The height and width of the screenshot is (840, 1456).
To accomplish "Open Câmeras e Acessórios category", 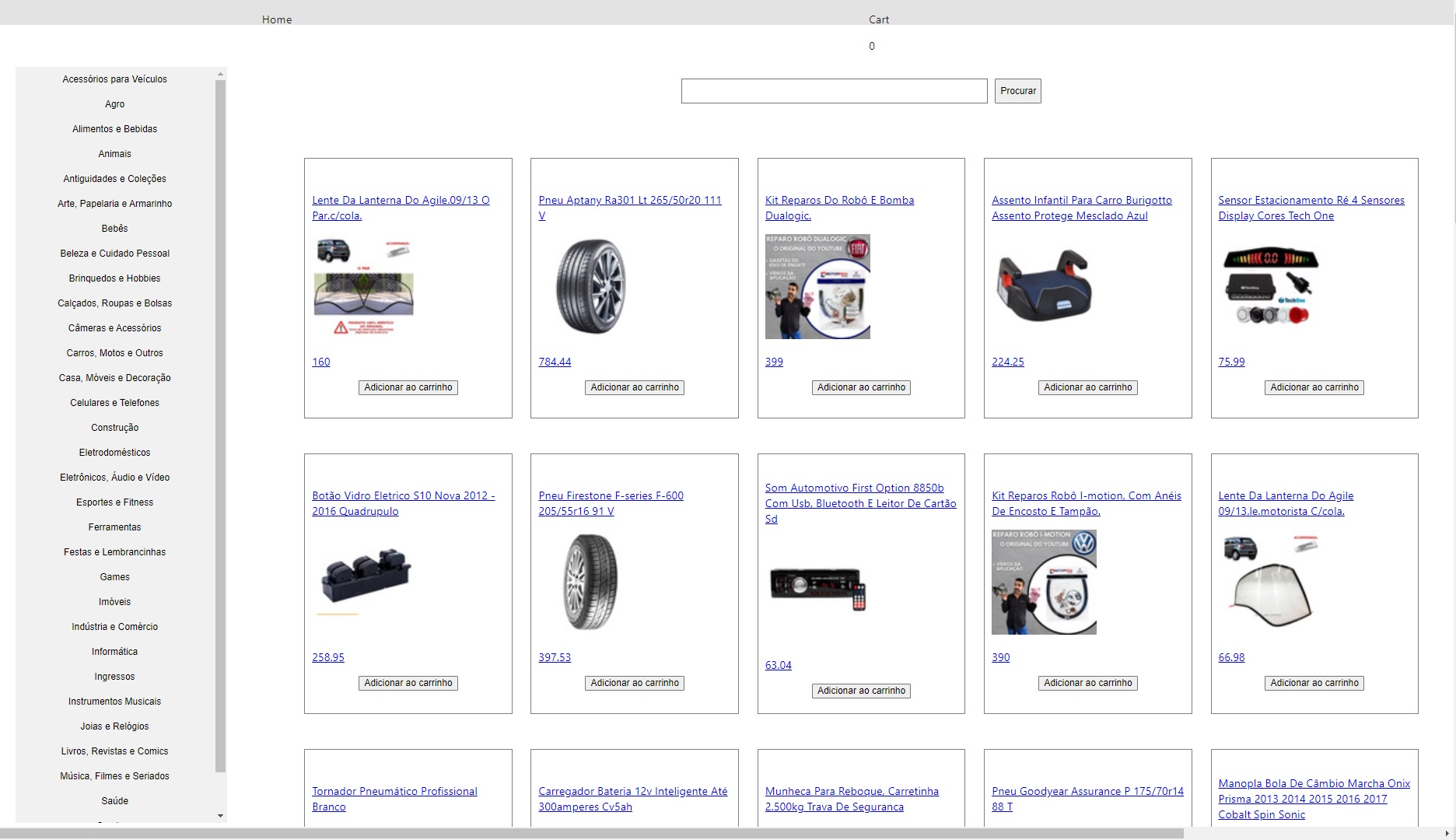I will point(114,328).
